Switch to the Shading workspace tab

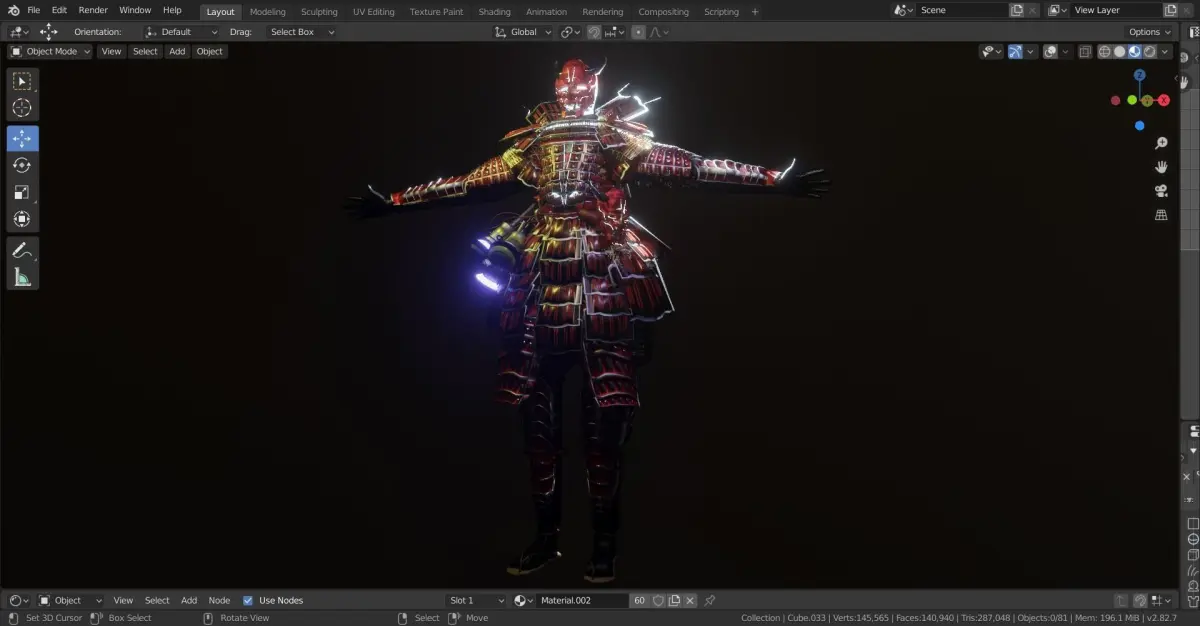(x=494, y=12)
